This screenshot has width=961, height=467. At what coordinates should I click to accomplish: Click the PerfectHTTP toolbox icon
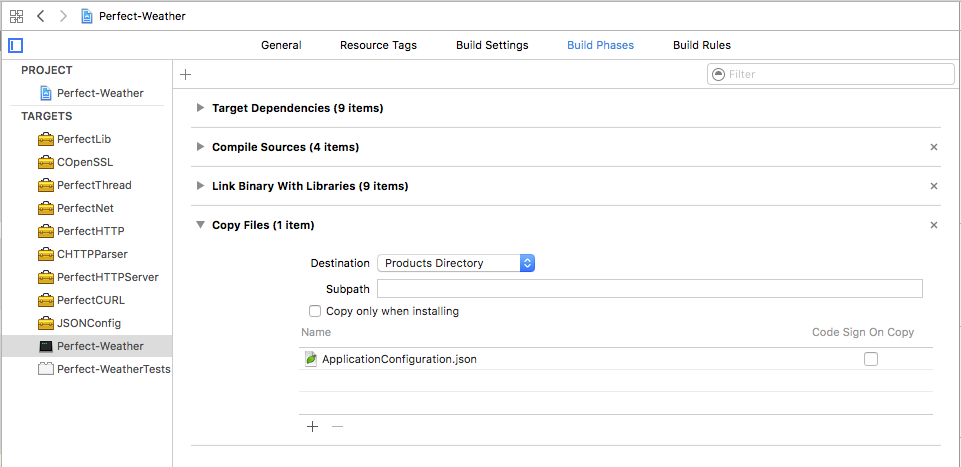46,232
